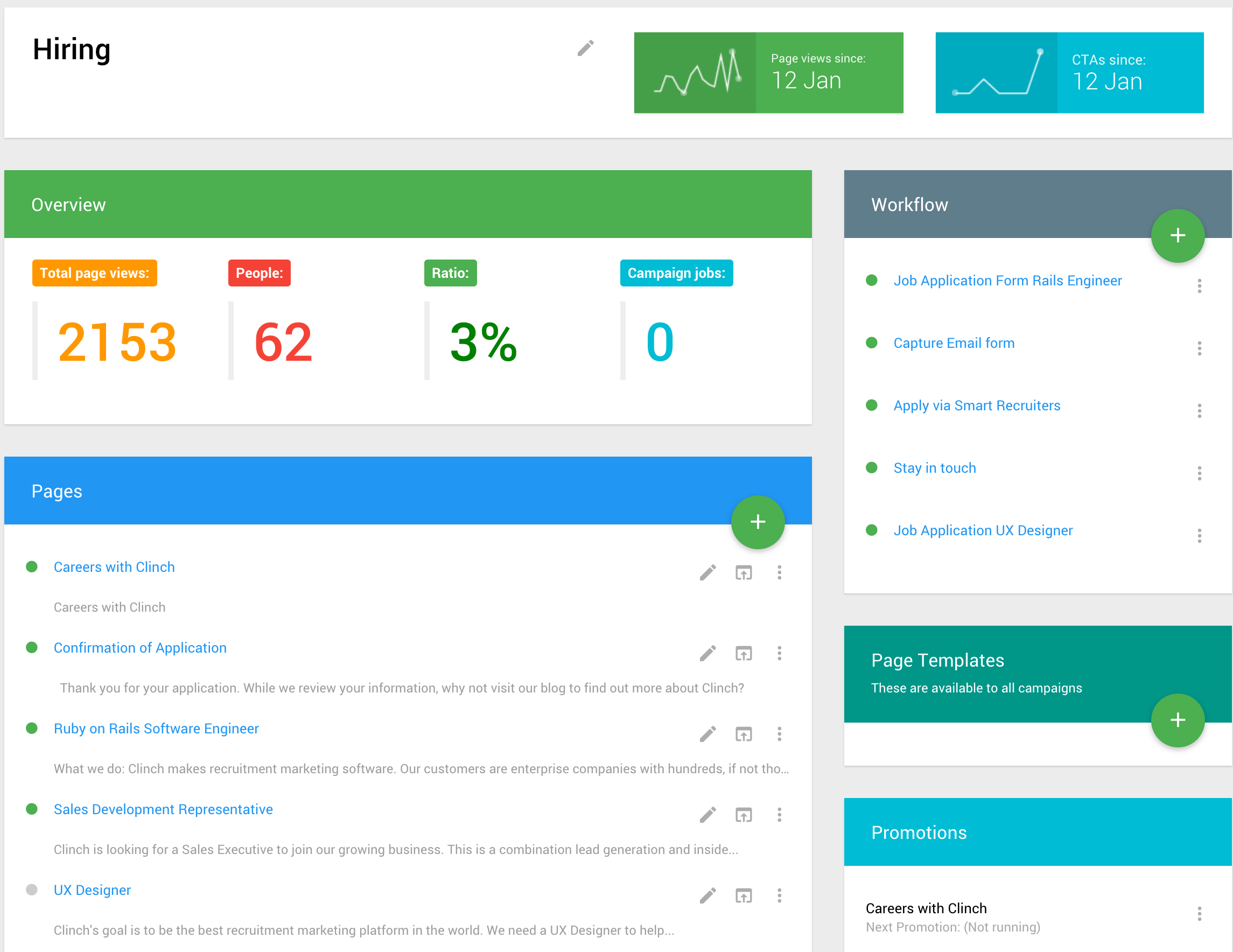Click the 3% ratio value
This screenshot has height=952, width=1233.
pyautogui.click(x=484, y=341)
